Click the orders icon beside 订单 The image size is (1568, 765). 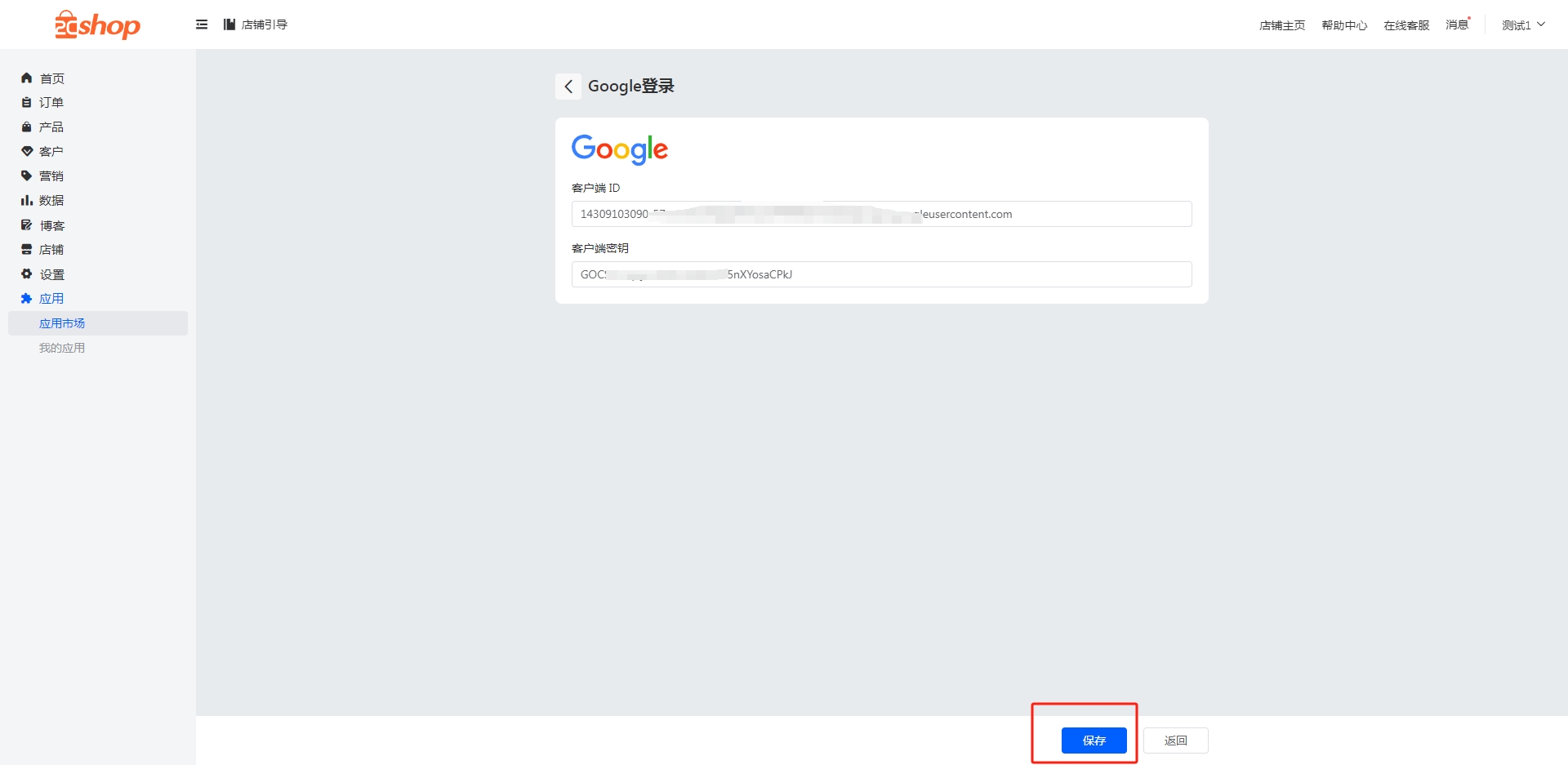26,103
